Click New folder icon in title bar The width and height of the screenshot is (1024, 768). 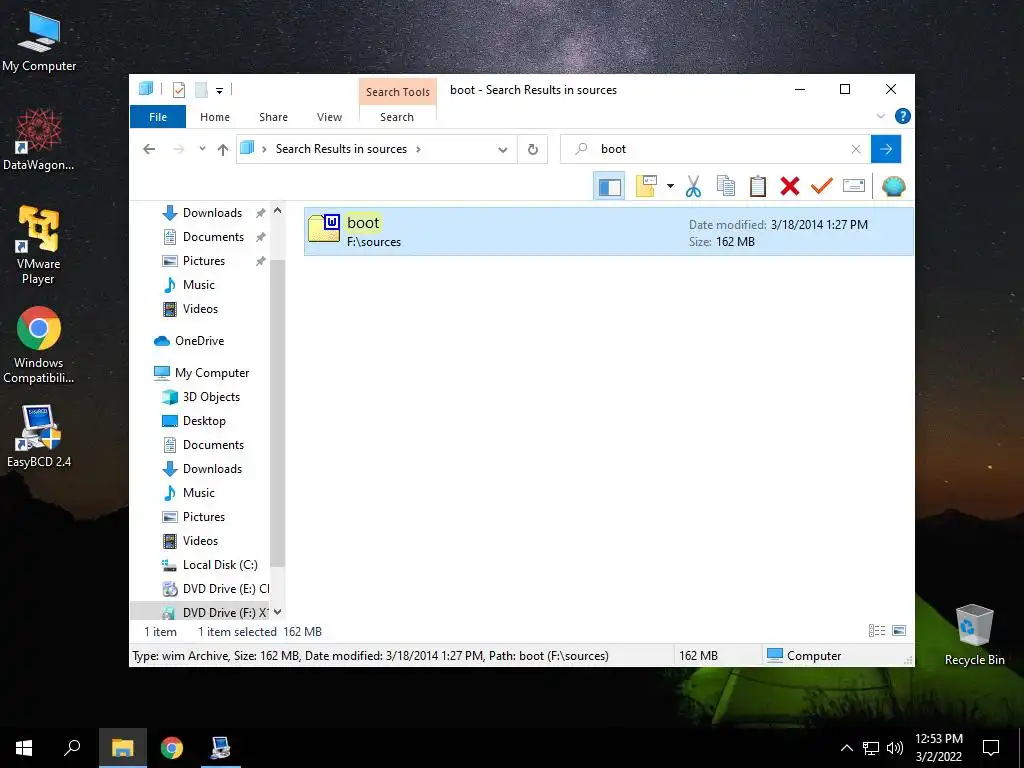tap(201, 89)
